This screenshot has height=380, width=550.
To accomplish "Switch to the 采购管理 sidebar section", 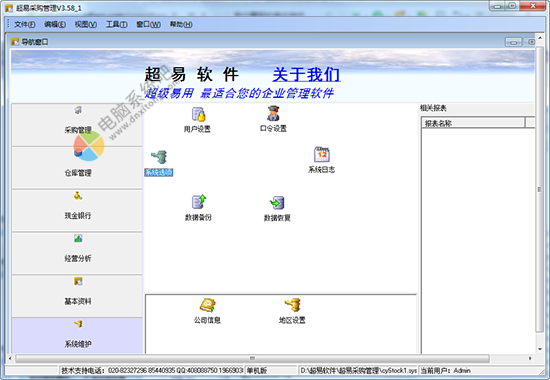I will [77, 125].
